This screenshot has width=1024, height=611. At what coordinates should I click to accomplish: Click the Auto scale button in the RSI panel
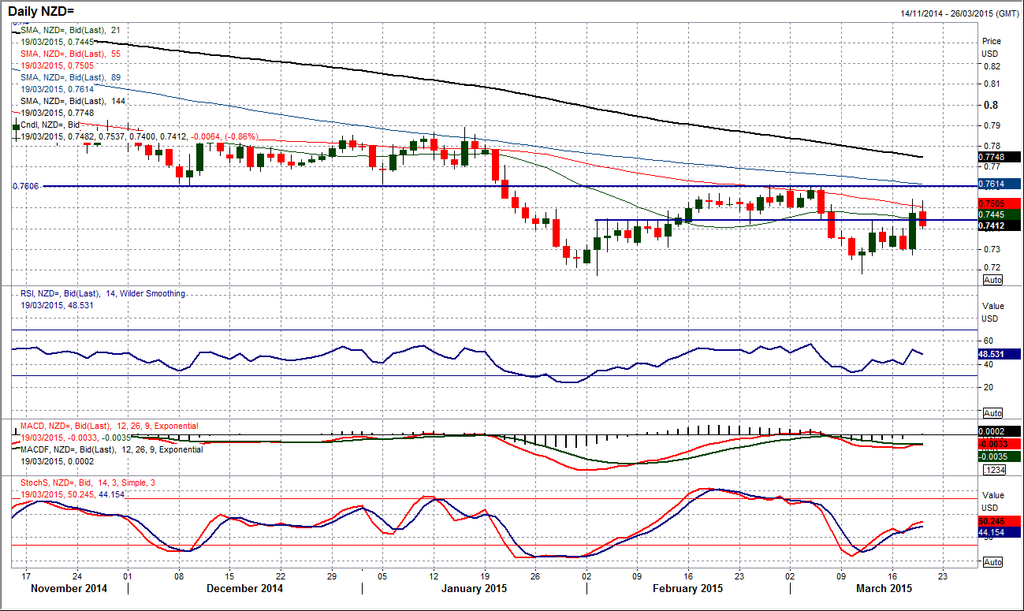pyautogui.click(x=993, y=413)
